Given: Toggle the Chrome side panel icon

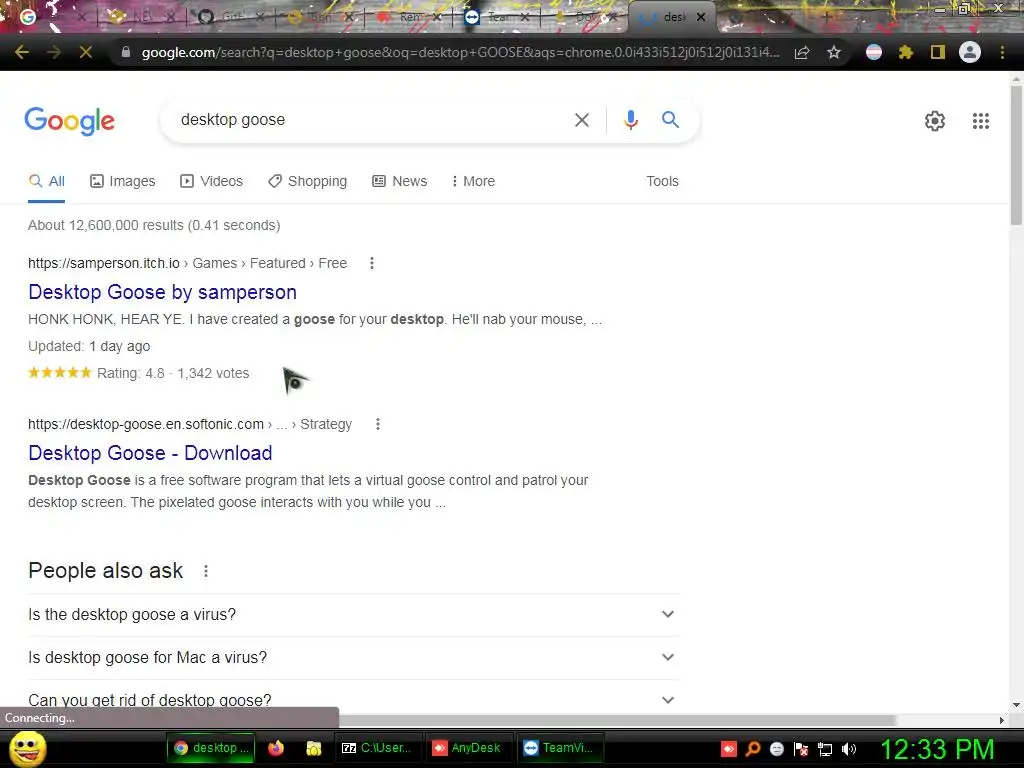Looking at the screenshot, I should (937, 52).
